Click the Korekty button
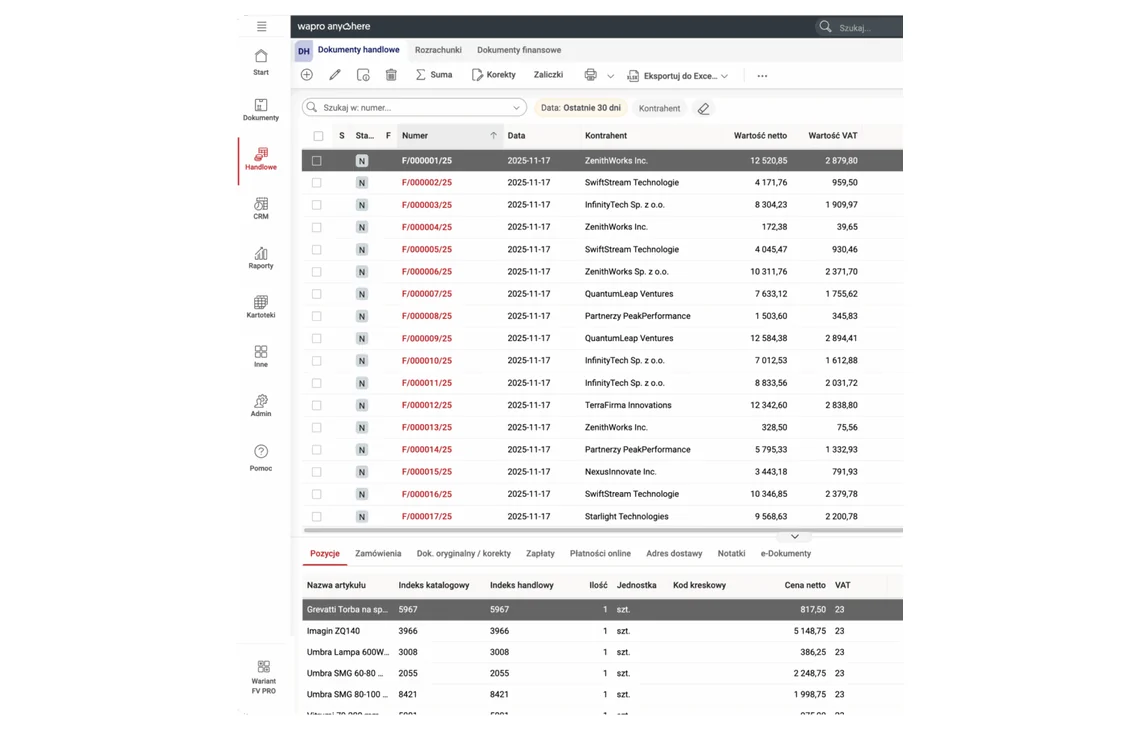Viewport: 1140px width, 730px height. pos(494,75)
